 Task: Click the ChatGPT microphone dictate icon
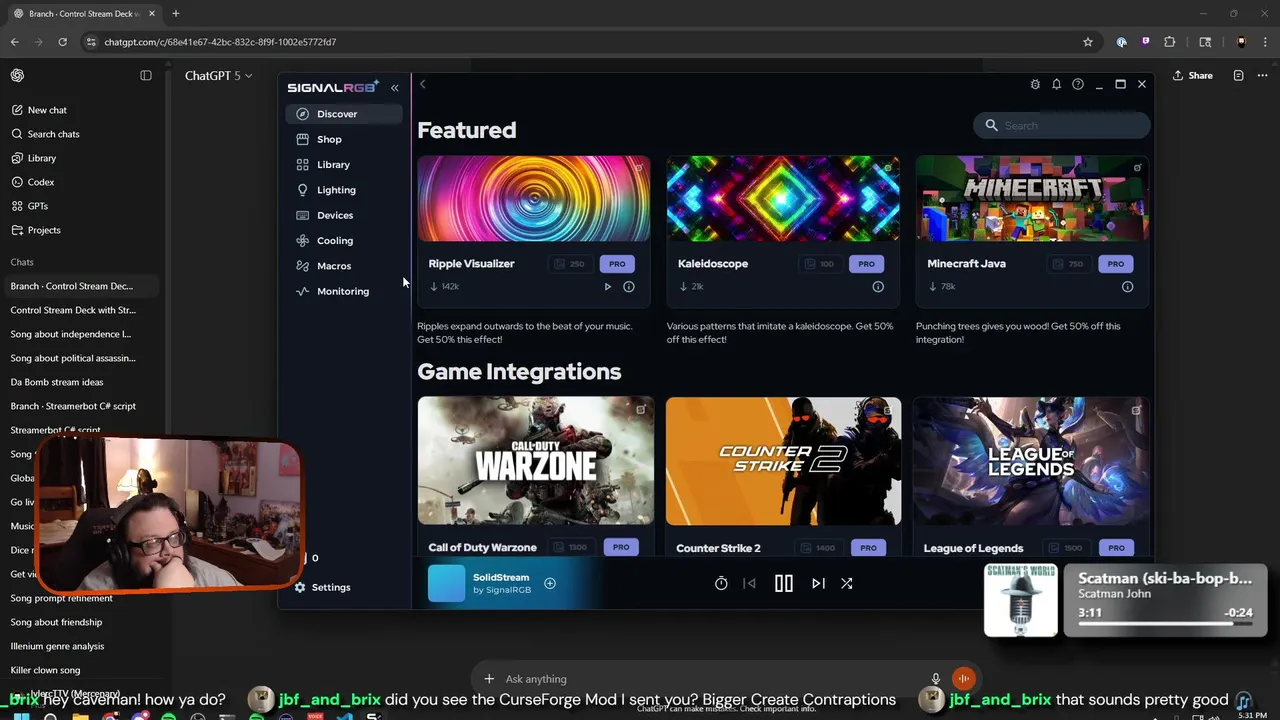[x=936, y=679]
